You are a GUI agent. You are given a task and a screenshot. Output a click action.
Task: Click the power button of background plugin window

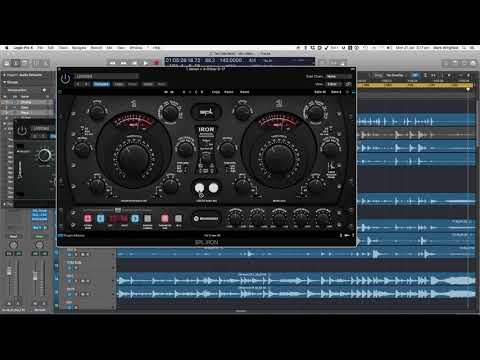point(22,131)
